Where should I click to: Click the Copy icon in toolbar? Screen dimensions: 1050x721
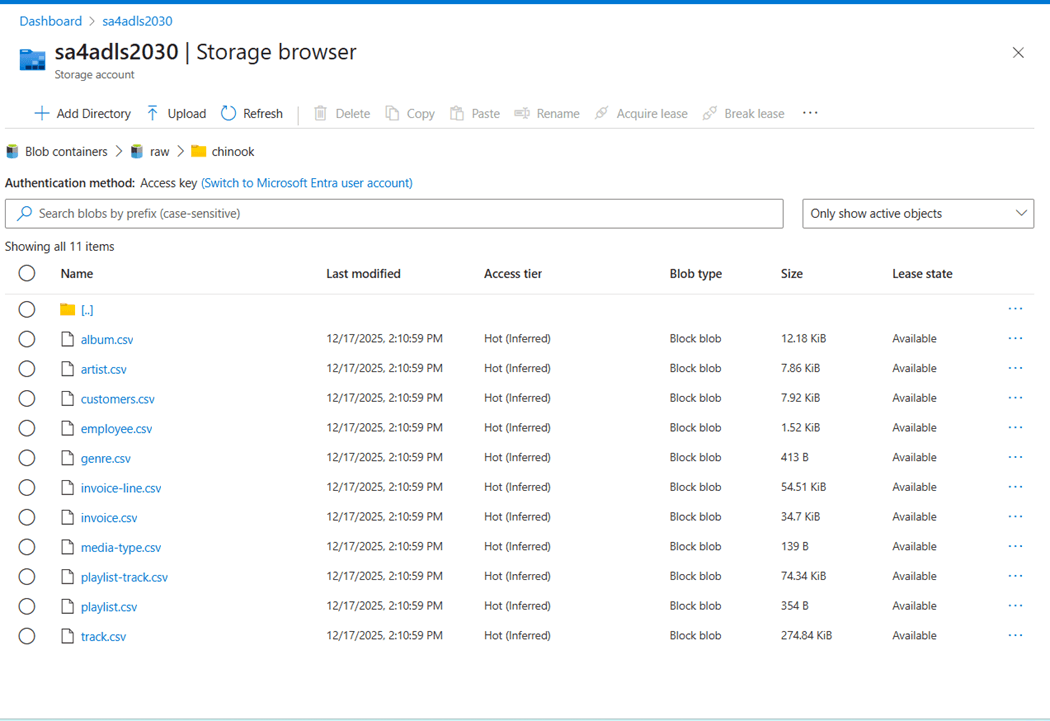coord(393,114)
